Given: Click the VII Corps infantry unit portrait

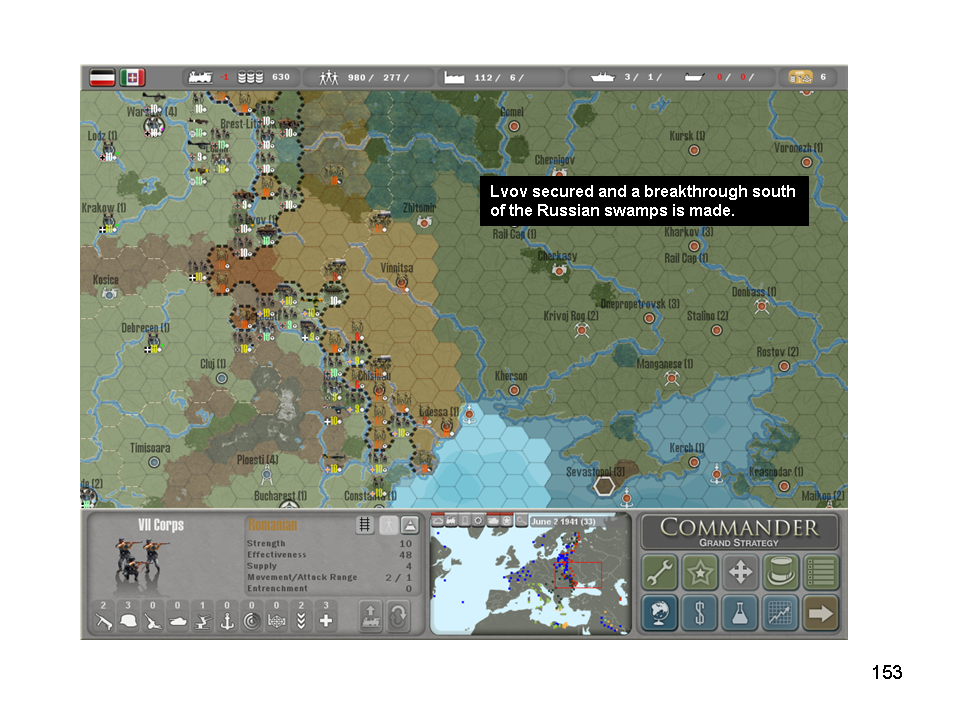Looking at the screenshot, I should click(137, 560).
